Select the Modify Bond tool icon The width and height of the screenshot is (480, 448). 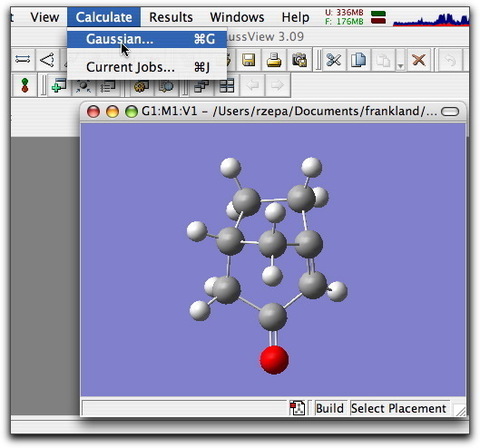pos(23,60)
